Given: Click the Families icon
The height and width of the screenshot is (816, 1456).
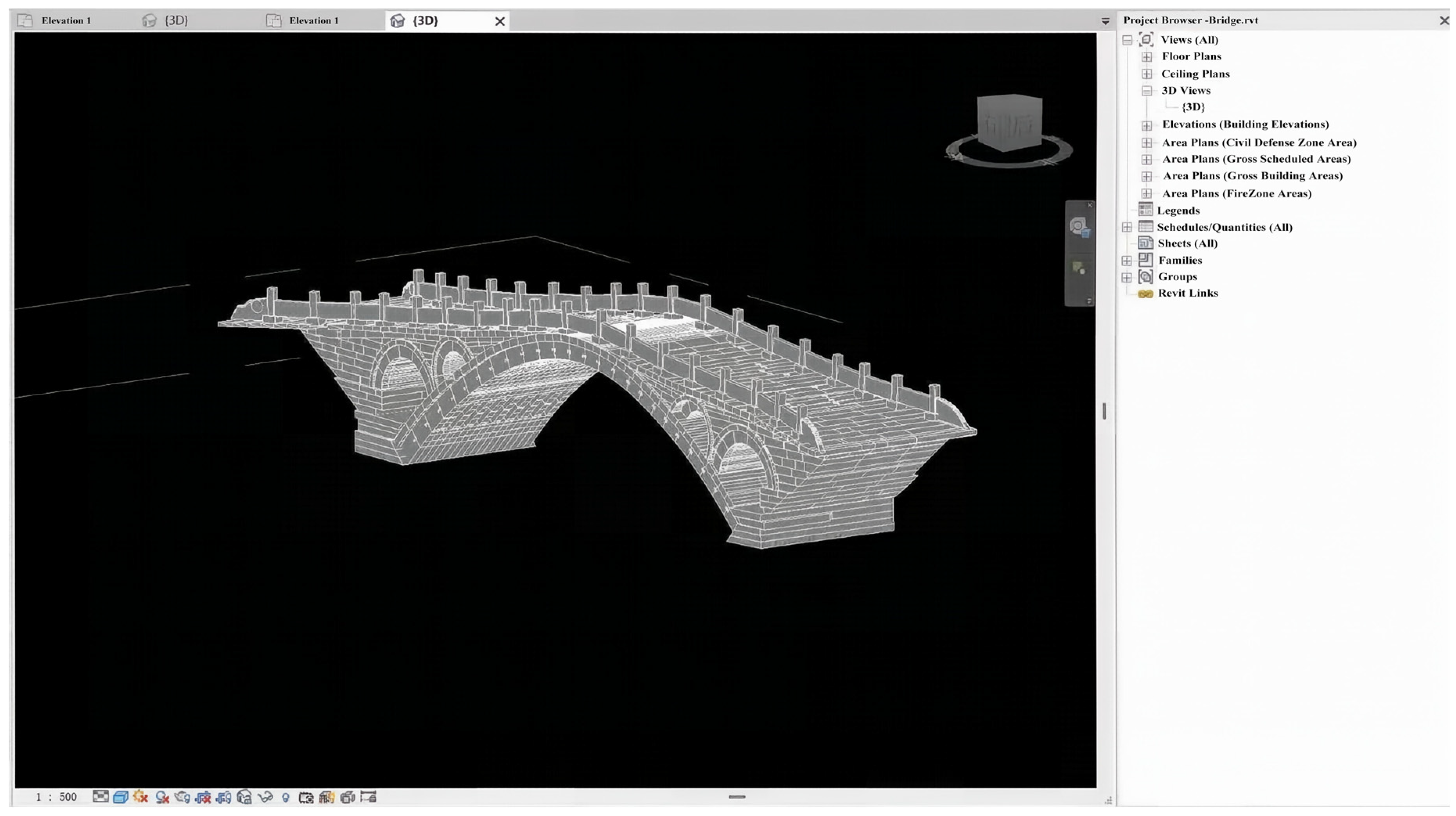Looking at the screenshot, I should 1146,259.
